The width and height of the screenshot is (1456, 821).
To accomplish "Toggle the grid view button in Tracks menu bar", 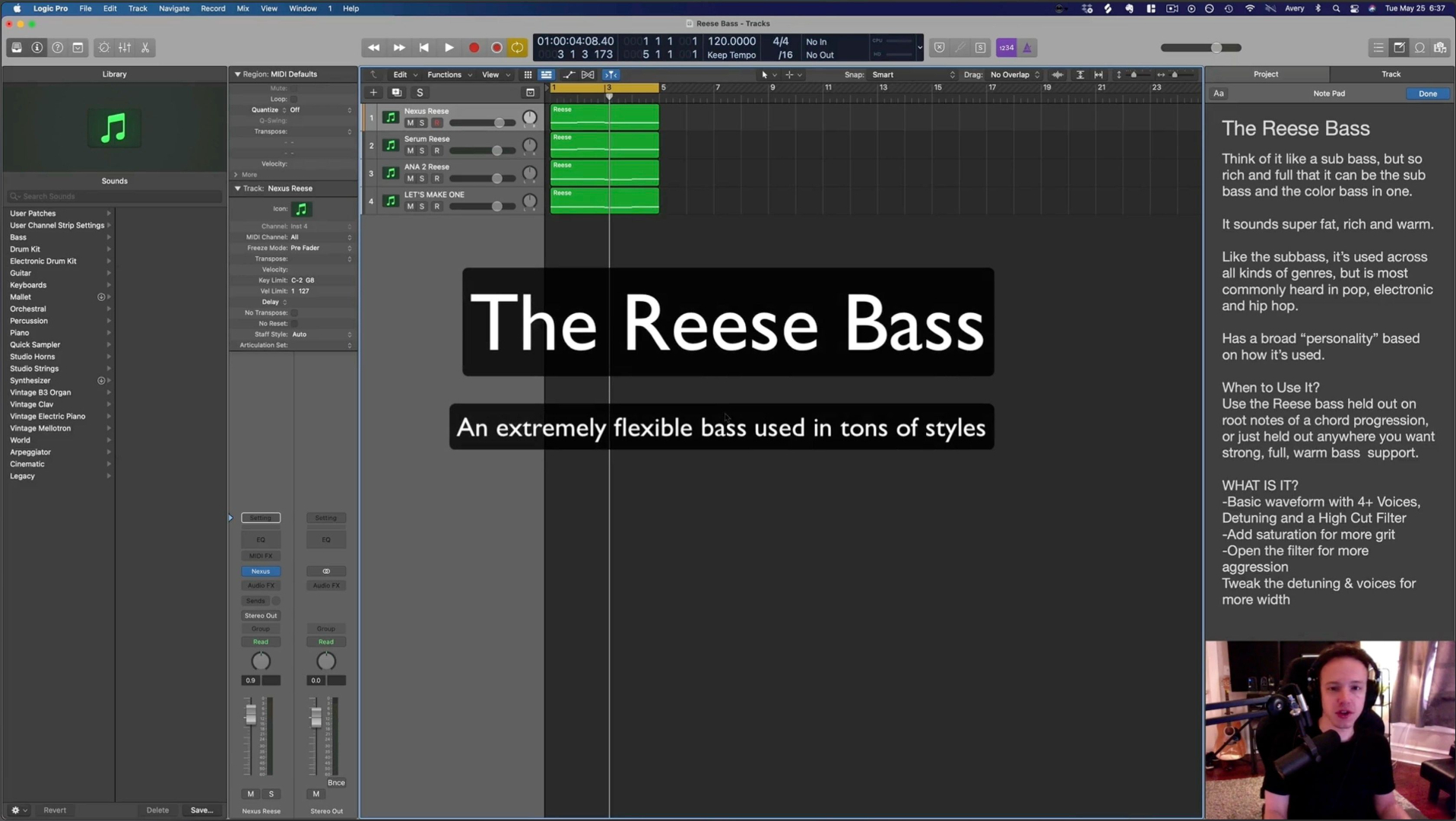I will pyautogui.click(x=528, y=74).
